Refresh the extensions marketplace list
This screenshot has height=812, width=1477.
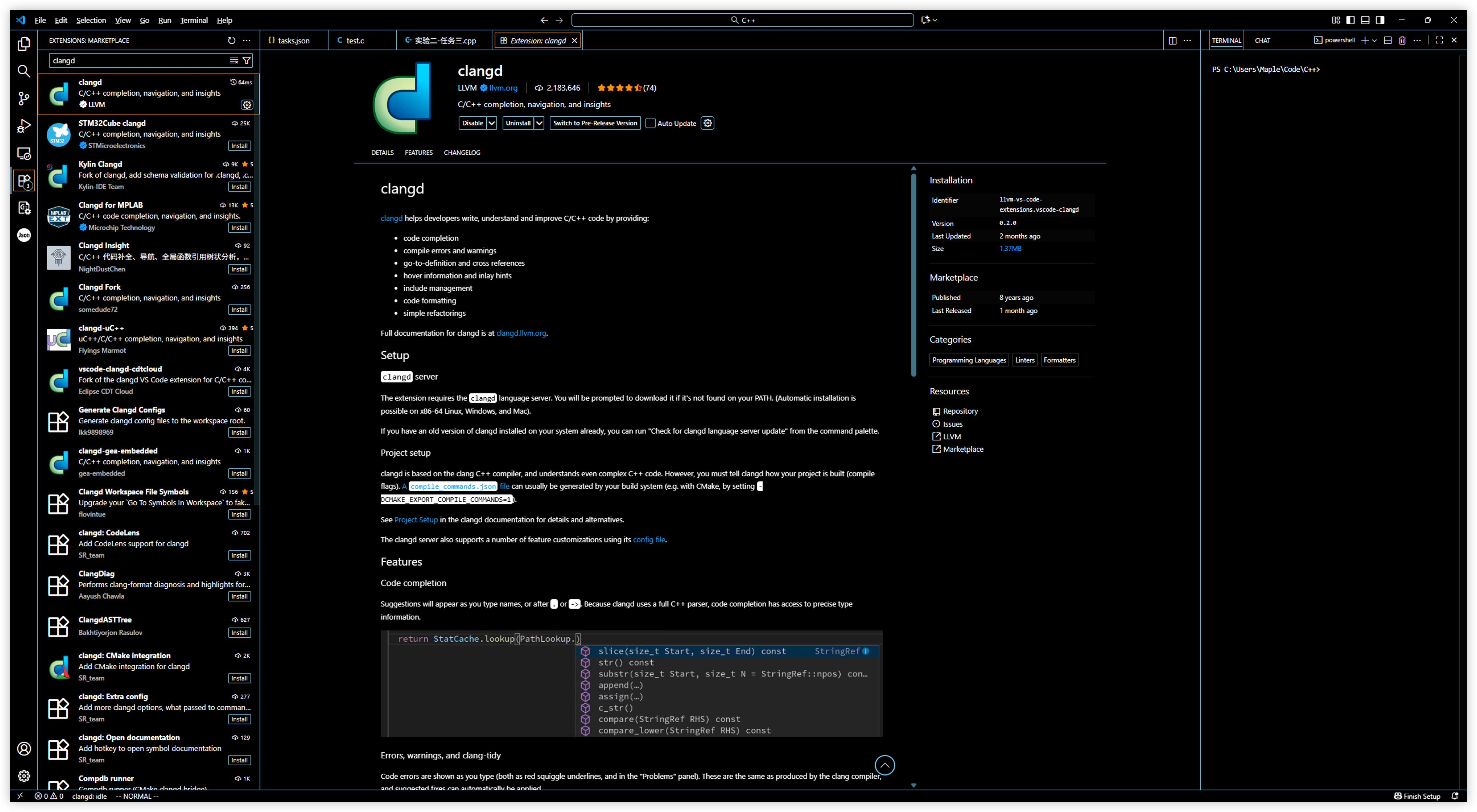pos(231,40)
